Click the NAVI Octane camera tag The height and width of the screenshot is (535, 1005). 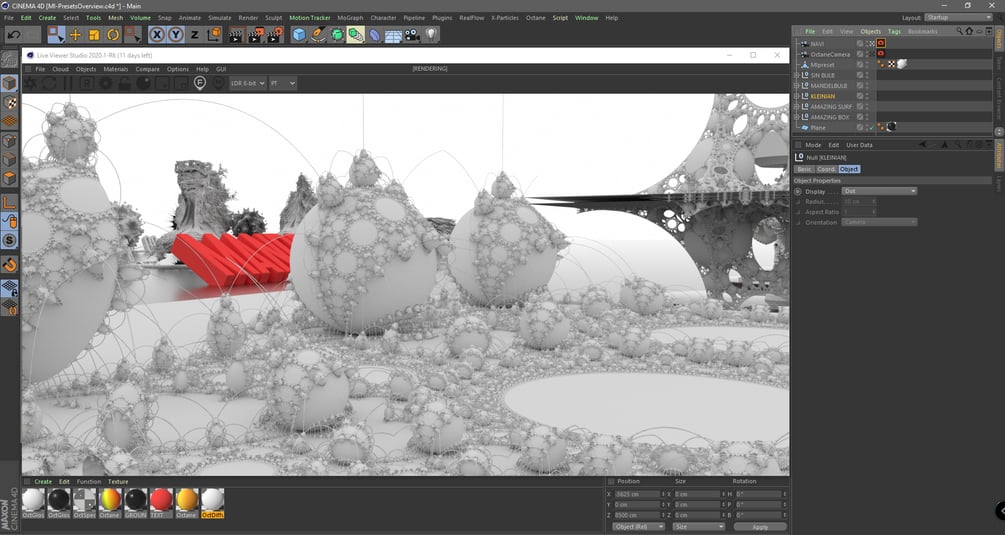click(x=881, y=44)
